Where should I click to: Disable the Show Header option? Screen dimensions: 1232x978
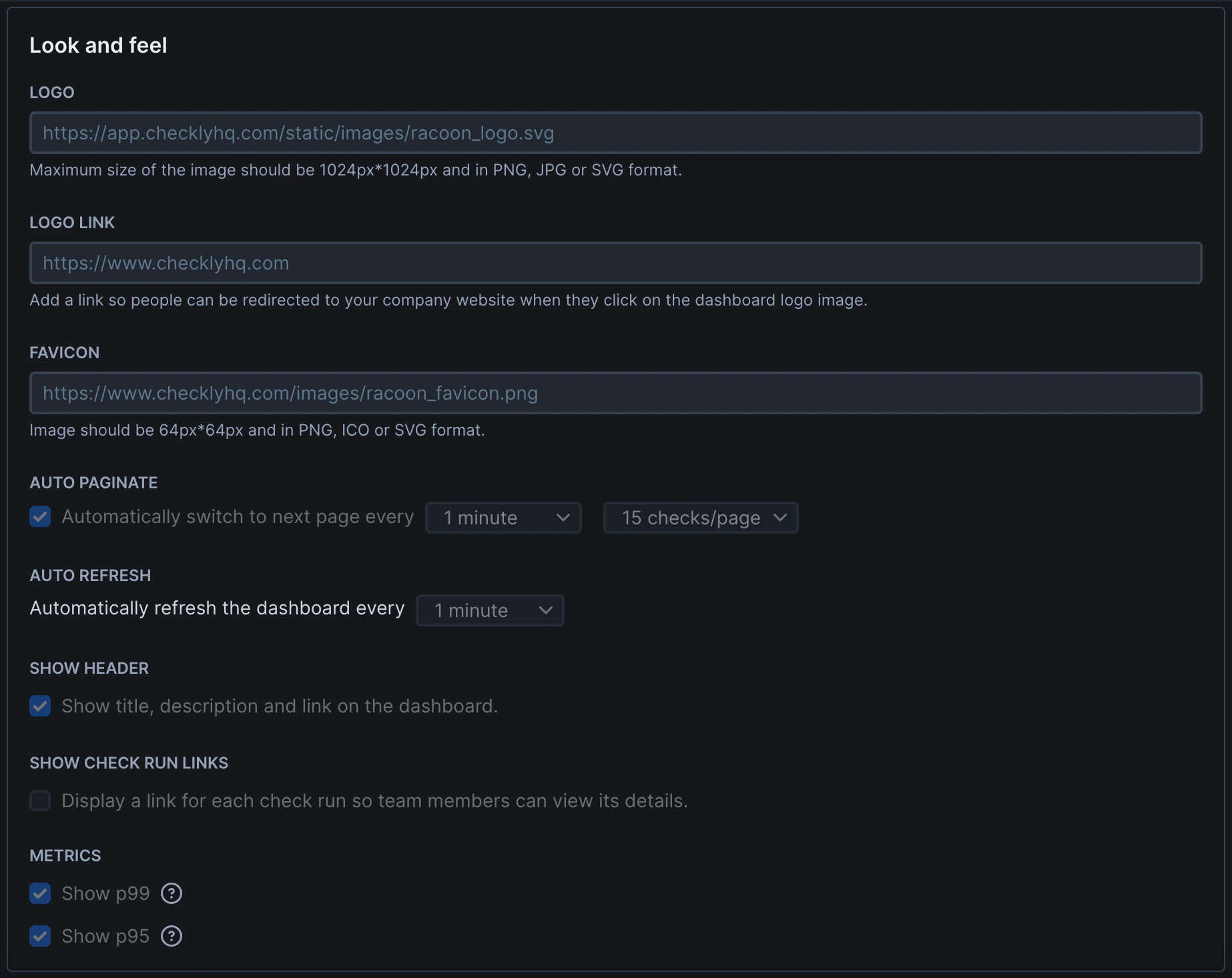pyautogui.click(x=39, y=706)
